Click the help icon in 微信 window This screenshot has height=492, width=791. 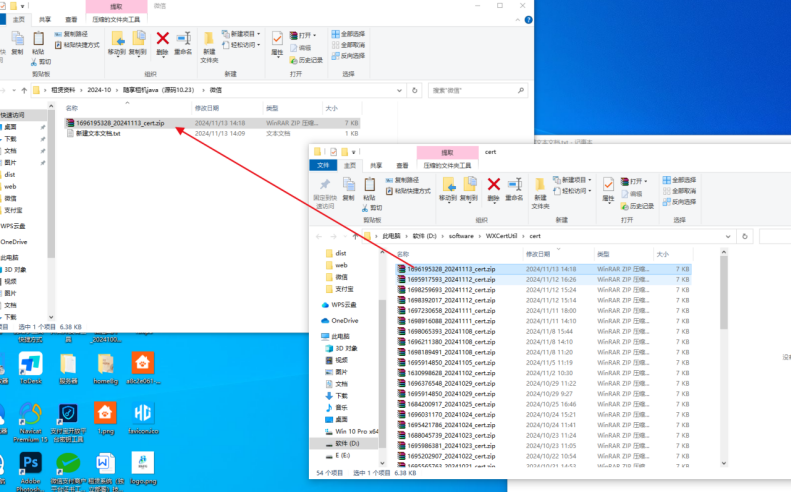pyautogui.click(x=528, y=20)
